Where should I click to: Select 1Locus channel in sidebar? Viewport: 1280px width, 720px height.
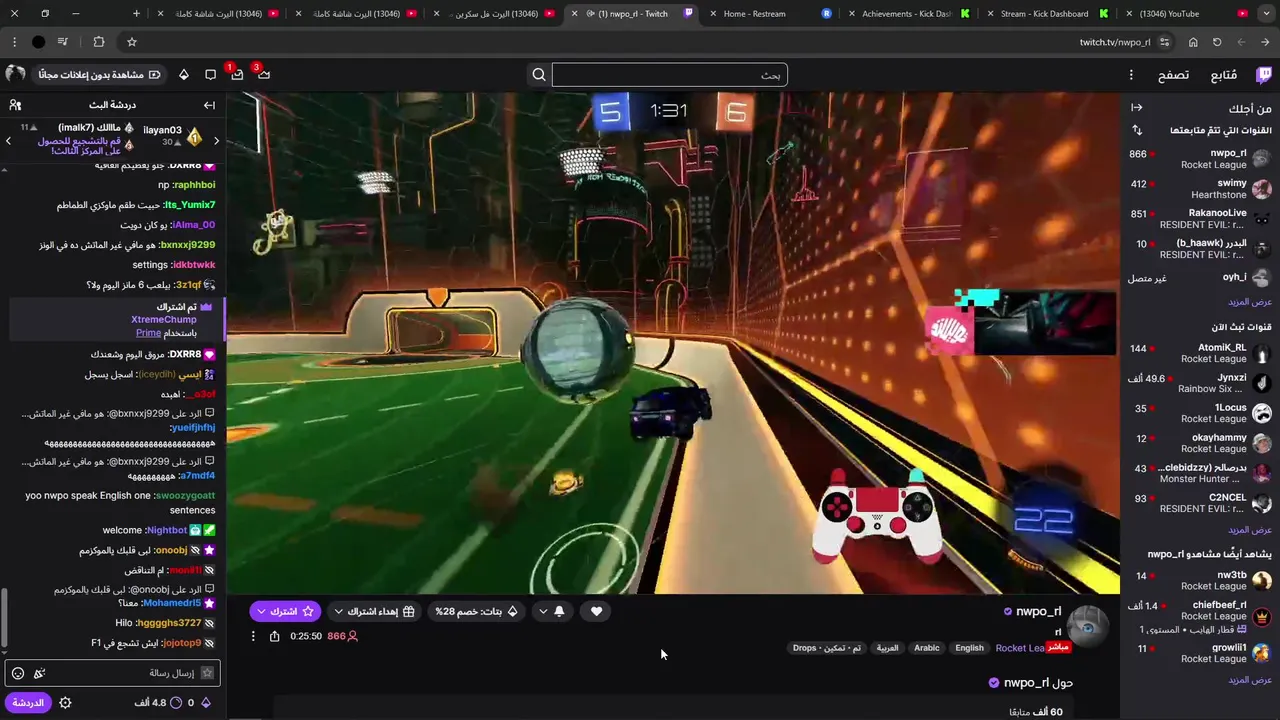tap(1200, 413)
